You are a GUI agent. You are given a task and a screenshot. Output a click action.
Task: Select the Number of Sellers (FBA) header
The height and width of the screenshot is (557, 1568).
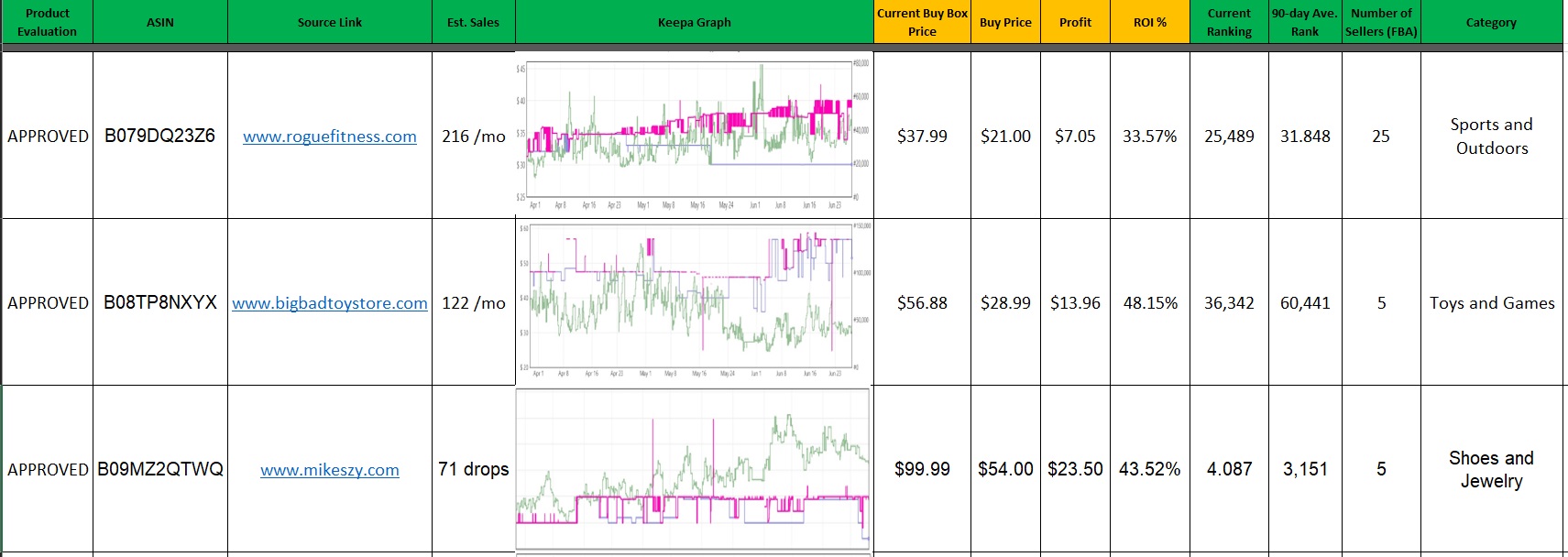pyautogui.click(x=1381, y=22)
